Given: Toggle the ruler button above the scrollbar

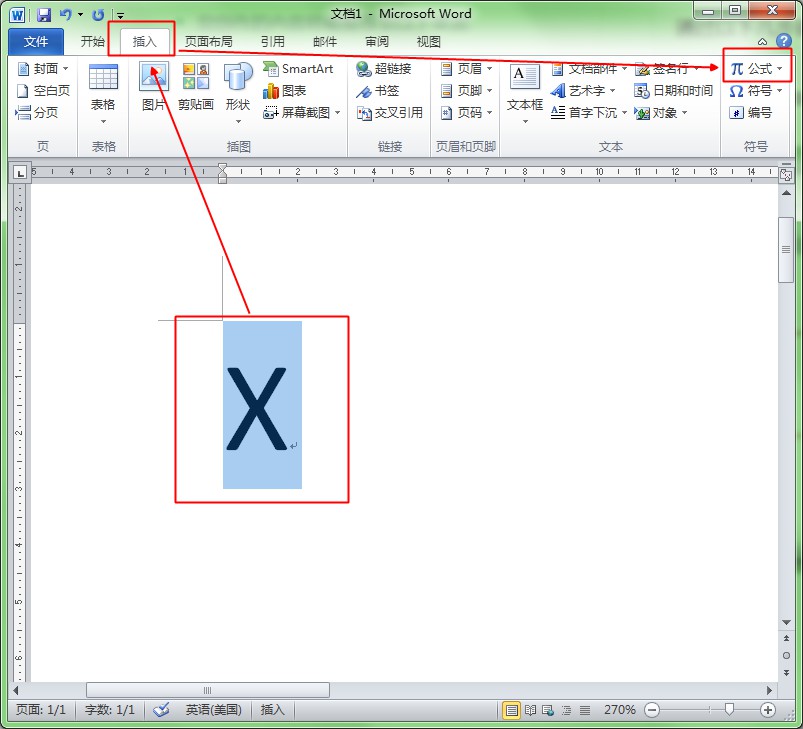Looking at the screenshot, I should [786, 175].
